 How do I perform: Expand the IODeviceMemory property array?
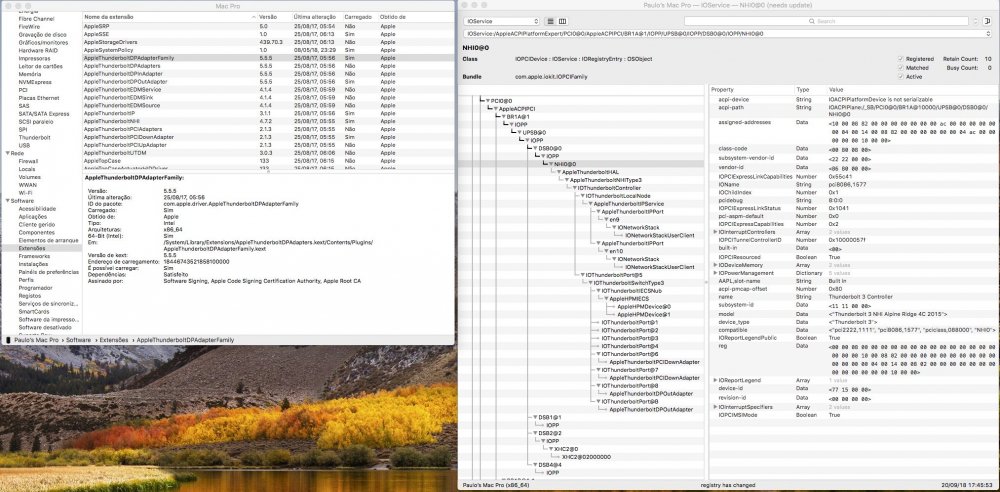pos(715,265)
